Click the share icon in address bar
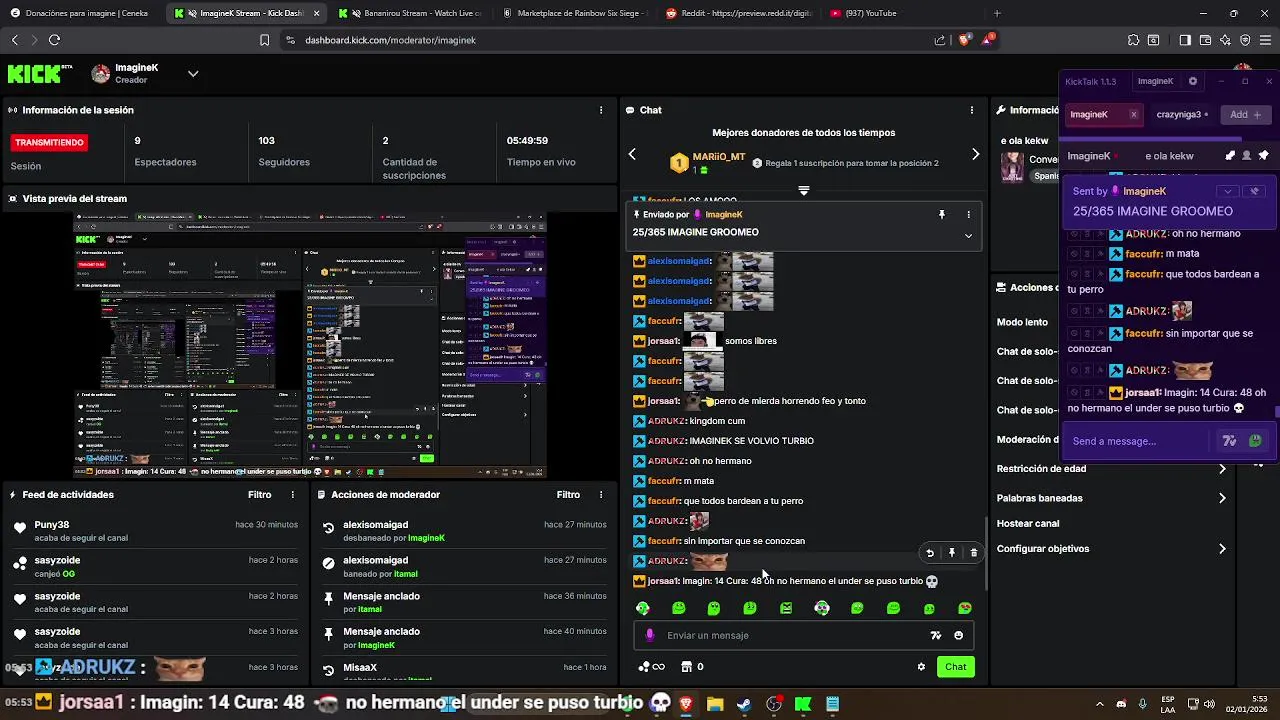Viewport: 1280px width, 720px height. point(940,40)
